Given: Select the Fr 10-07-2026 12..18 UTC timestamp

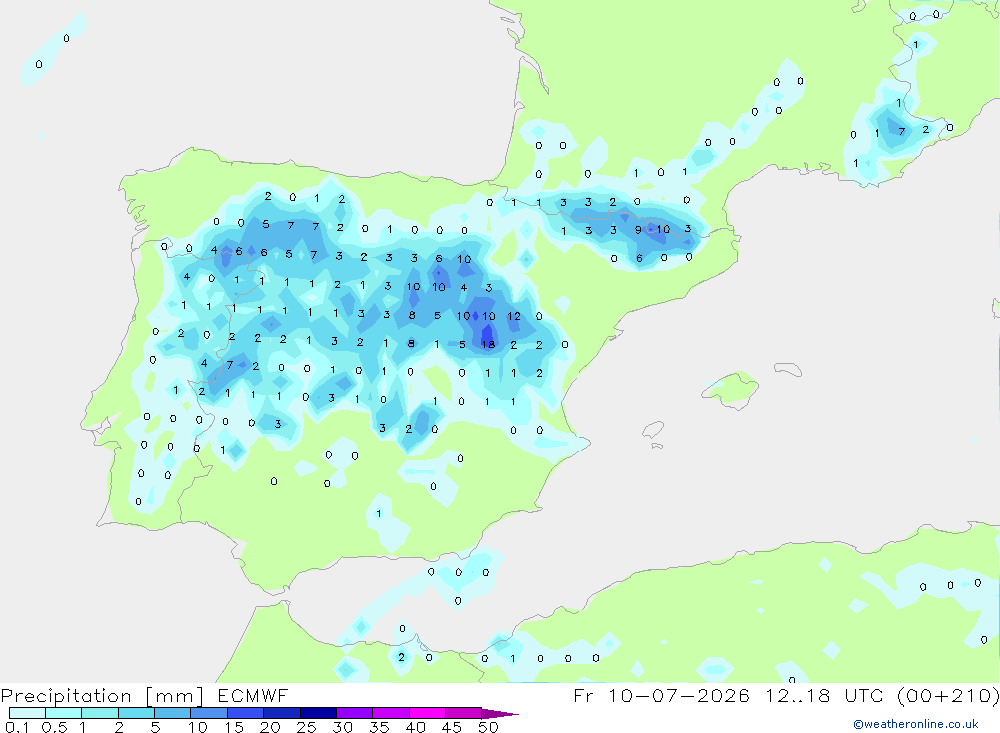Looking at the screenshot, I should point(786,695).
